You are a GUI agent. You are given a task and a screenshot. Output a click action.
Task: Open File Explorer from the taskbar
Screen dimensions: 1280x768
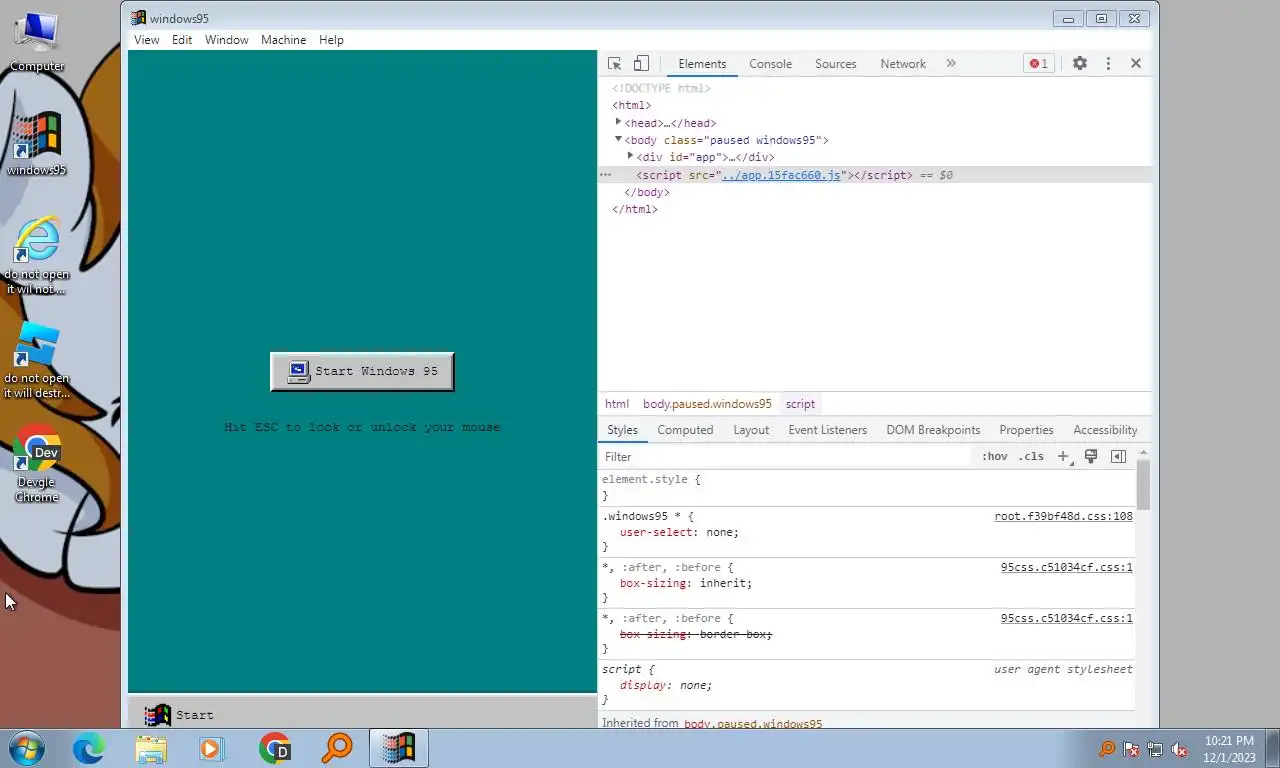click(x=151, y=748)
